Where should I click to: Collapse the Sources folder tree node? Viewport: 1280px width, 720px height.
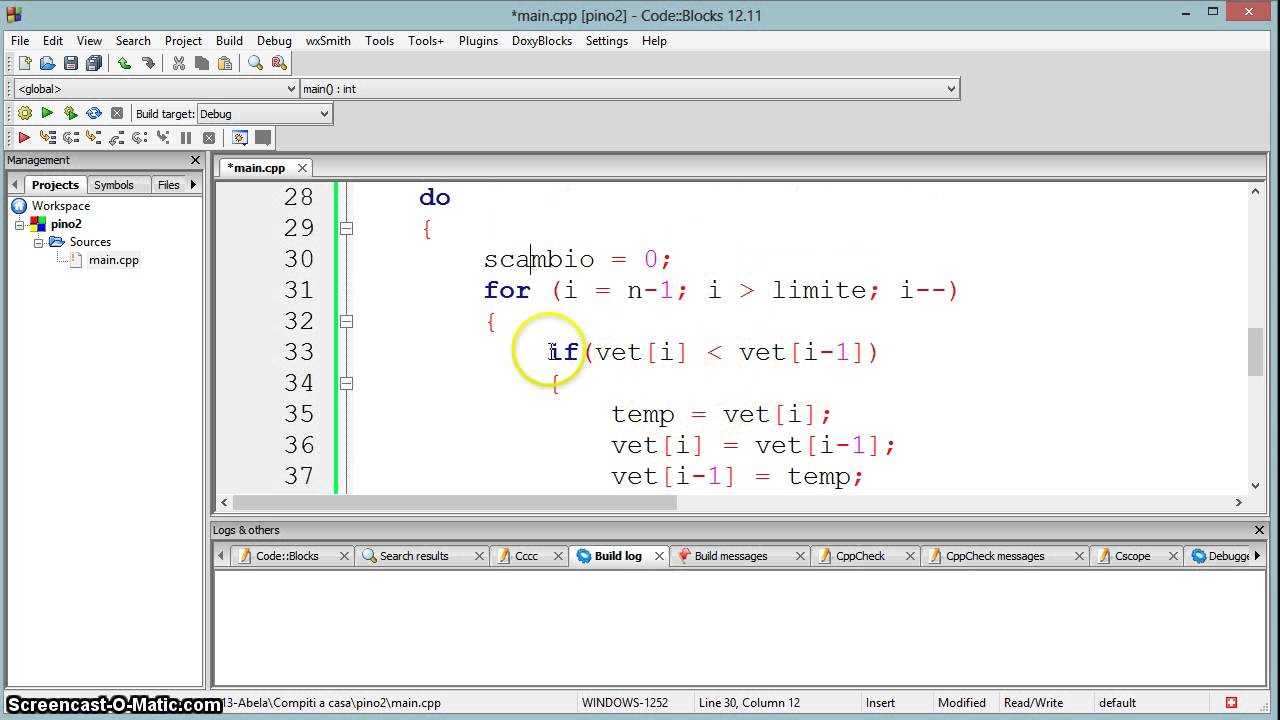click(x=39, y=242)
